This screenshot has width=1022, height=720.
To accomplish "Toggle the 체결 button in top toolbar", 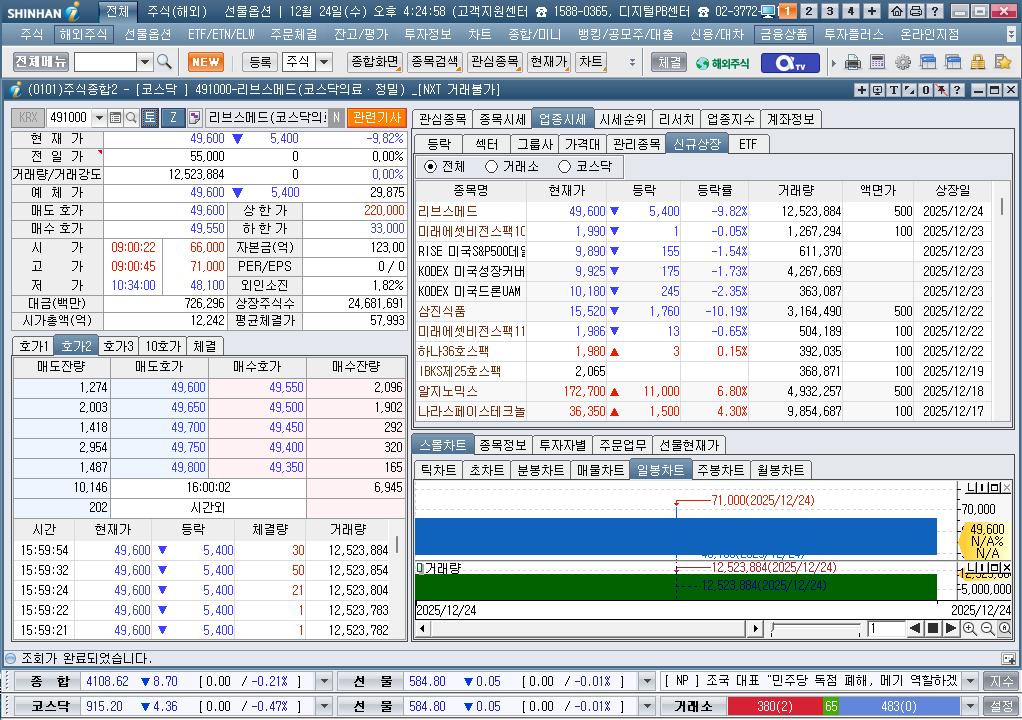I will coord(669,63).
